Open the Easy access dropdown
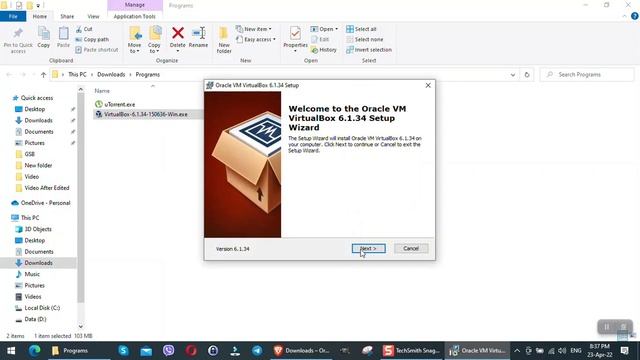Viewport: 640px width, 360px height. (256, 39)
